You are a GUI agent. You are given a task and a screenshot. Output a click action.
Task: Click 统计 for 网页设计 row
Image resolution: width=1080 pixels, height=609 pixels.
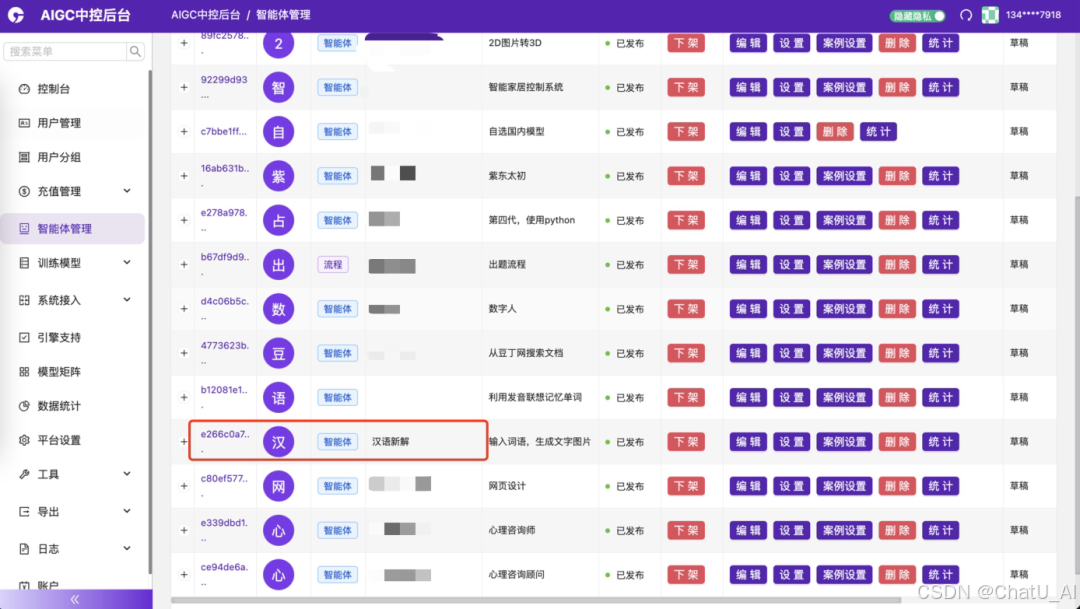click(x=940, y=486)
